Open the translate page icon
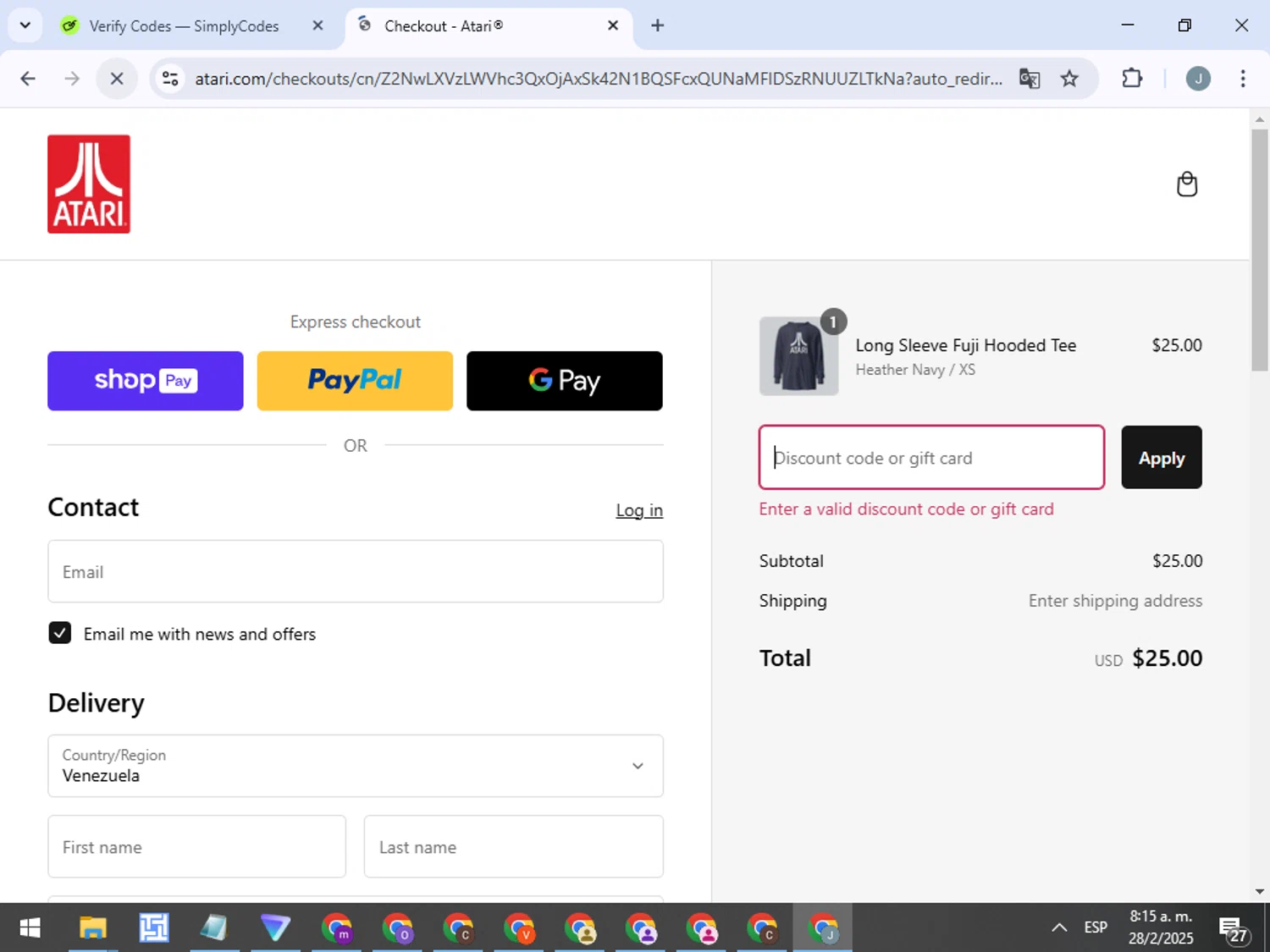The width and height of the screenshot is (1270, 952). point(1030,79)
